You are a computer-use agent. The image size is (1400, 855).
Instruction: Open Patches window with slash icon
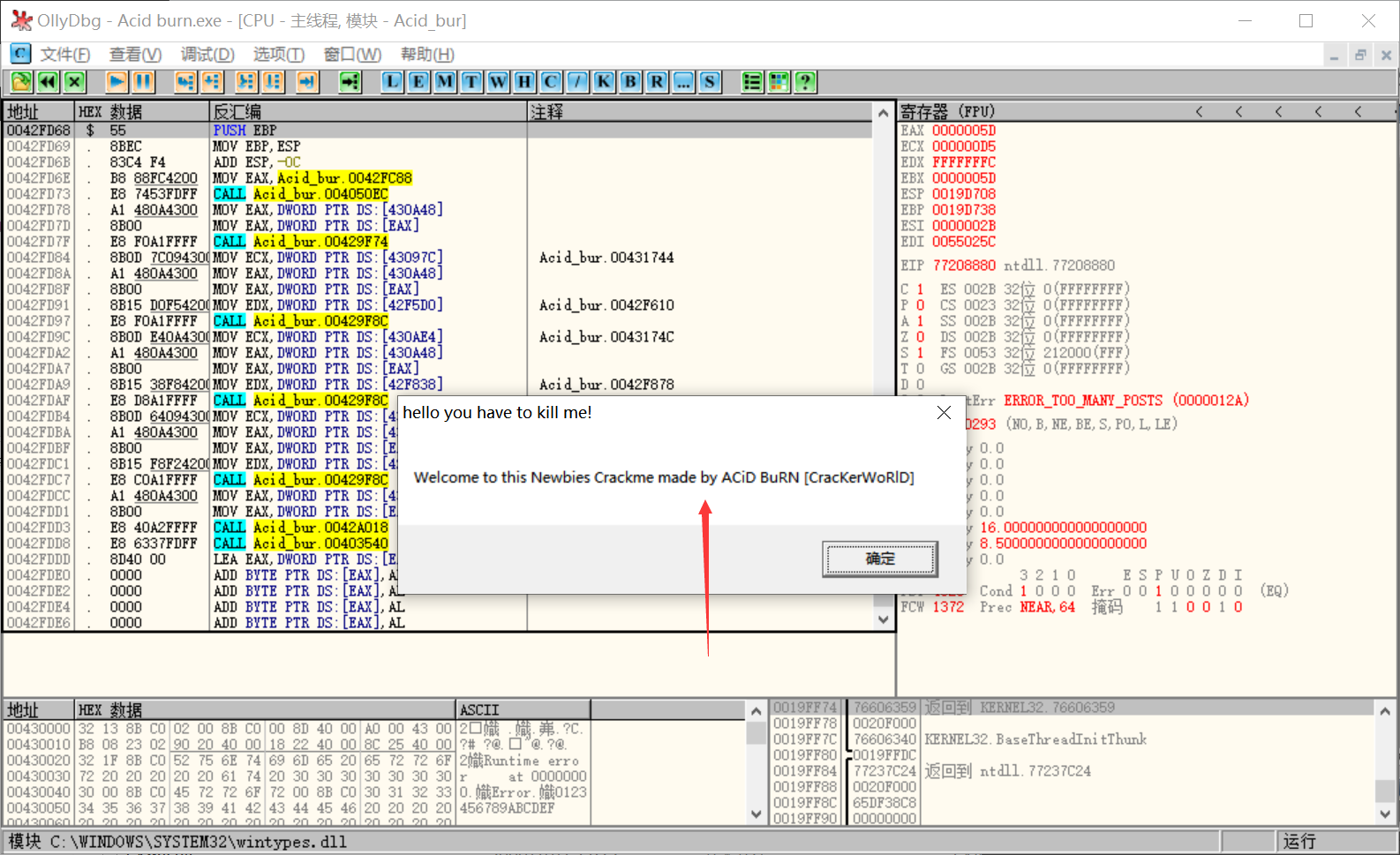577,82
